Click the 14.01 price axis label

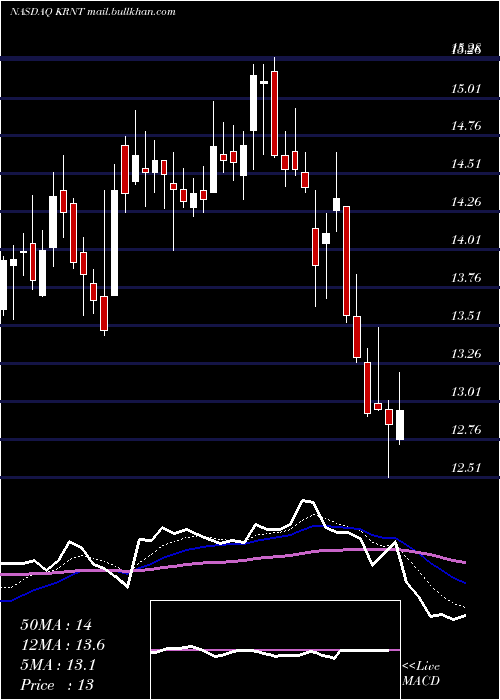(466, 240)
